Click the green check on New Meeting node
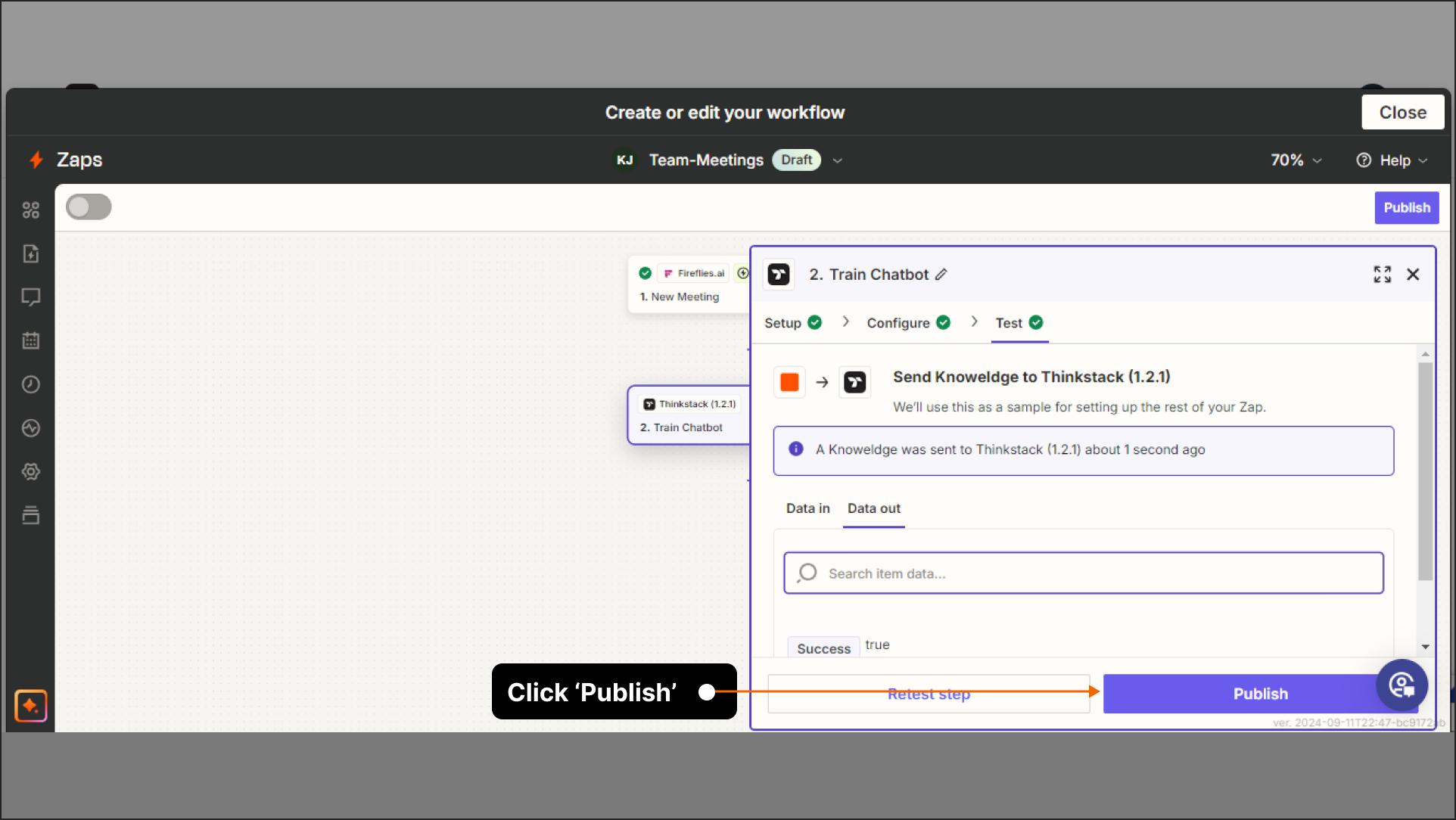 (646, 273)
